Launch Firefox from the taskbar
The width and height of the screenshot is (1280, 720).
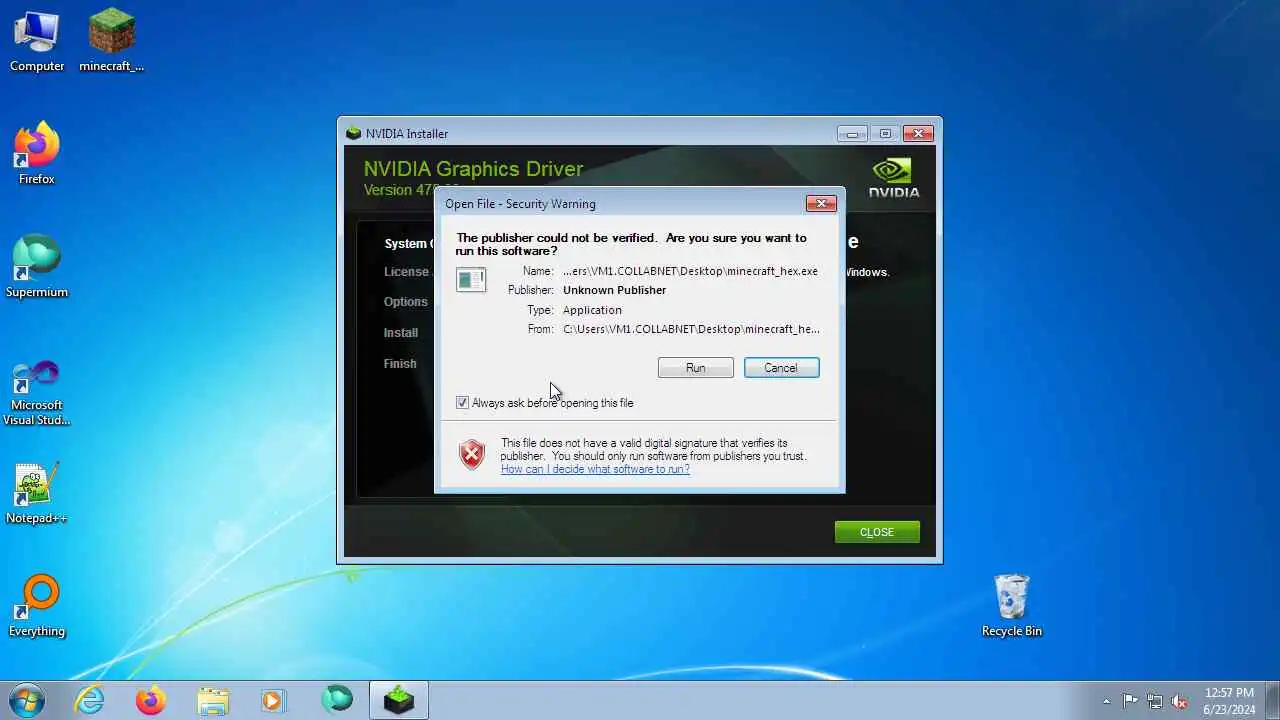151,701
